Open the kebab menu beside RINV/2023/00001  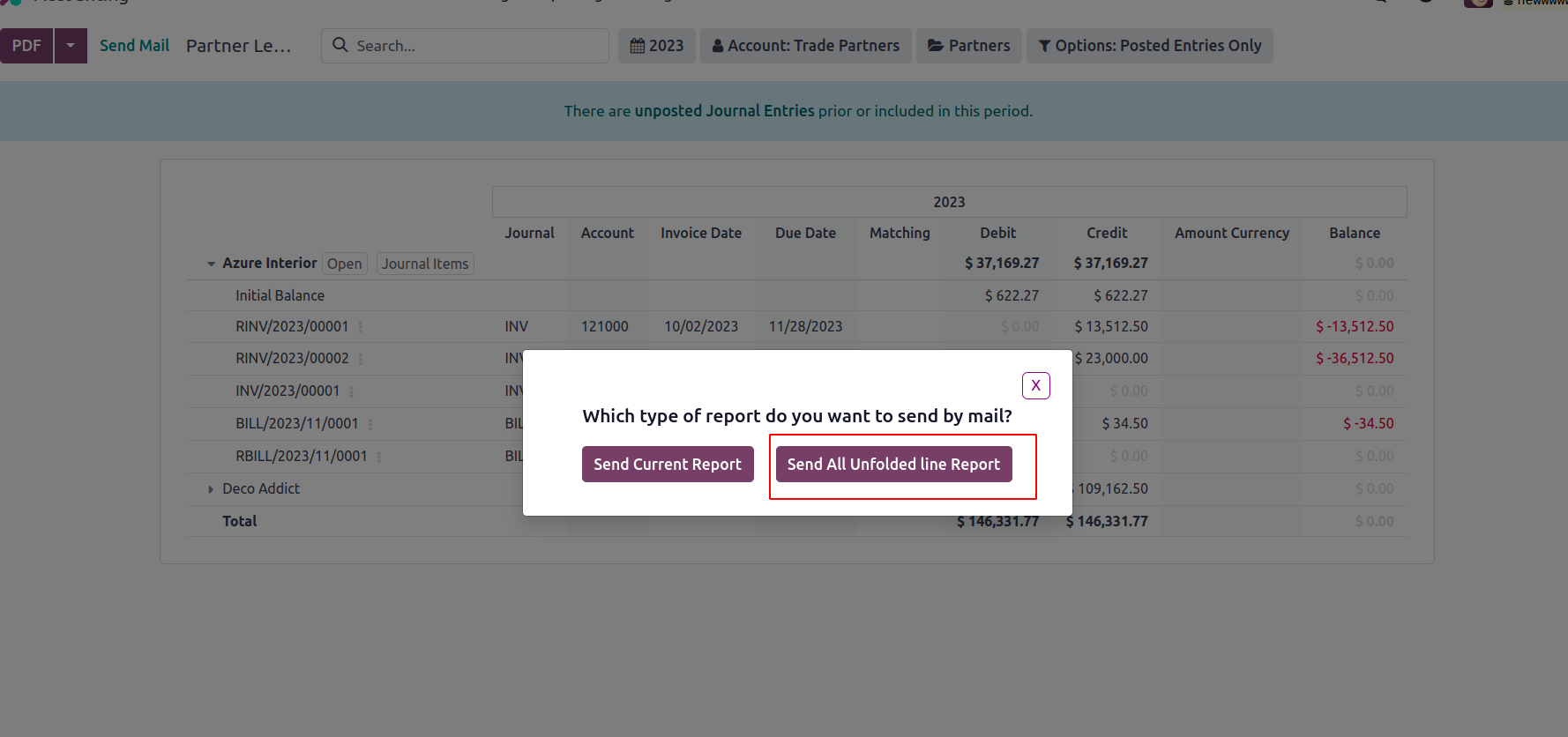(x=361, y=327)
